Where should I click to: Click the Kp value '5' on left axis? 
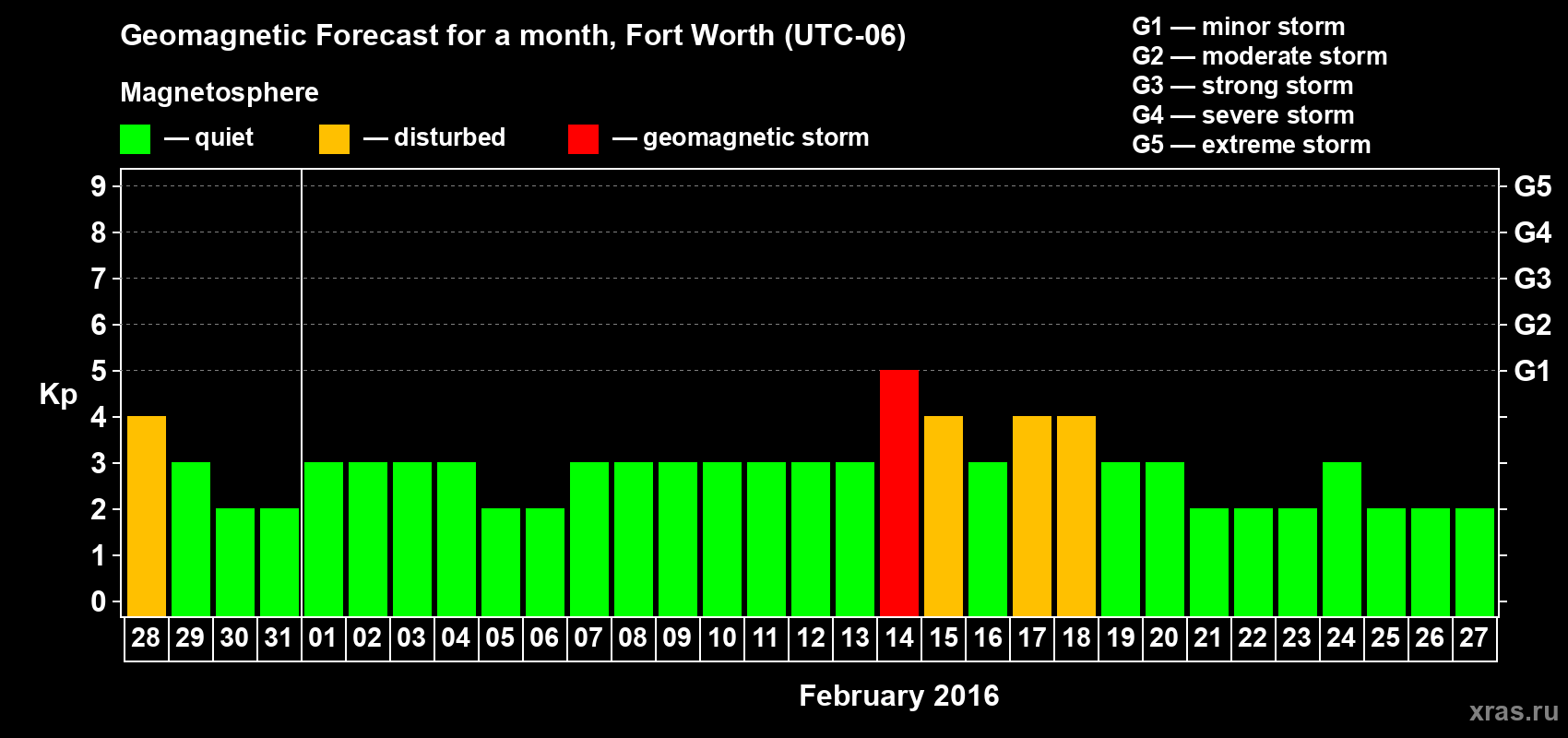(x=99, y=372)
